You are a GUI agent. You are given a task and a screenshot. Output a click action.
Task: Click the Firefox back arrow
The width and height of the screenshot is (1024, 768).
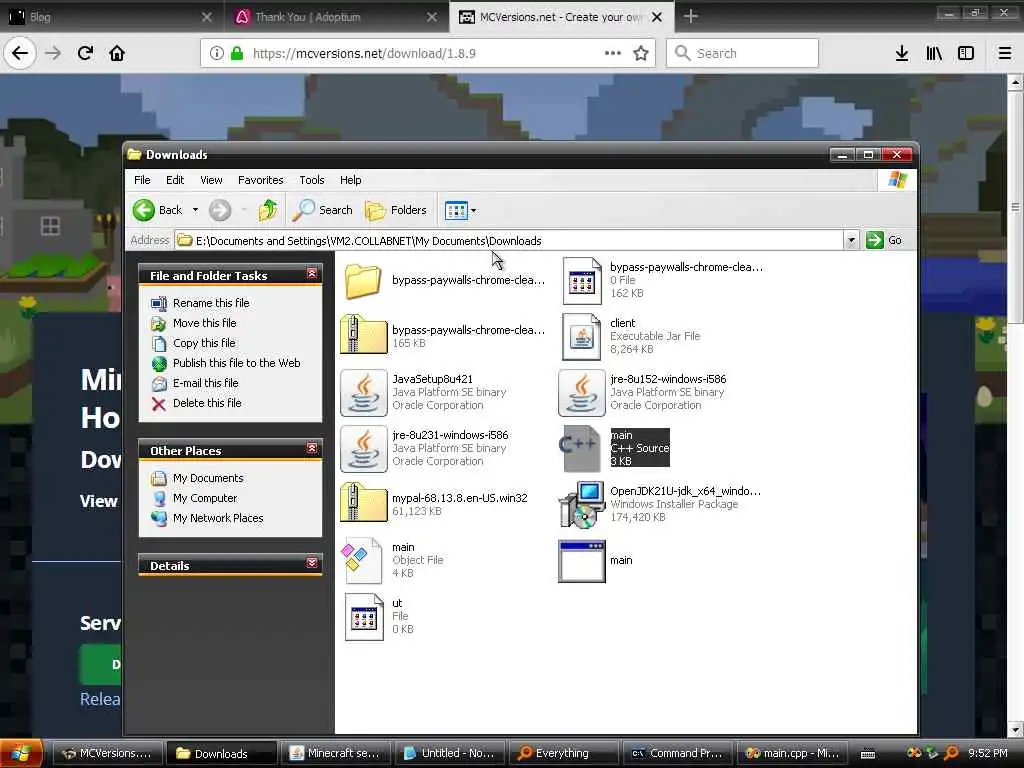(x=20, y=53)
